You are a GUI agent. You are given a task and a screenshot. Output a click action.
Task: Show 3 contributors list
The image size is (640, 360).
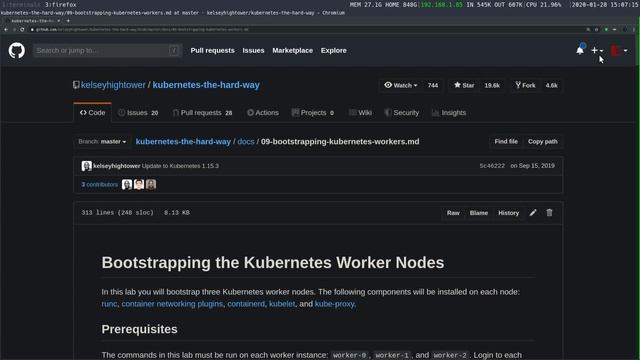pos(100,184)
